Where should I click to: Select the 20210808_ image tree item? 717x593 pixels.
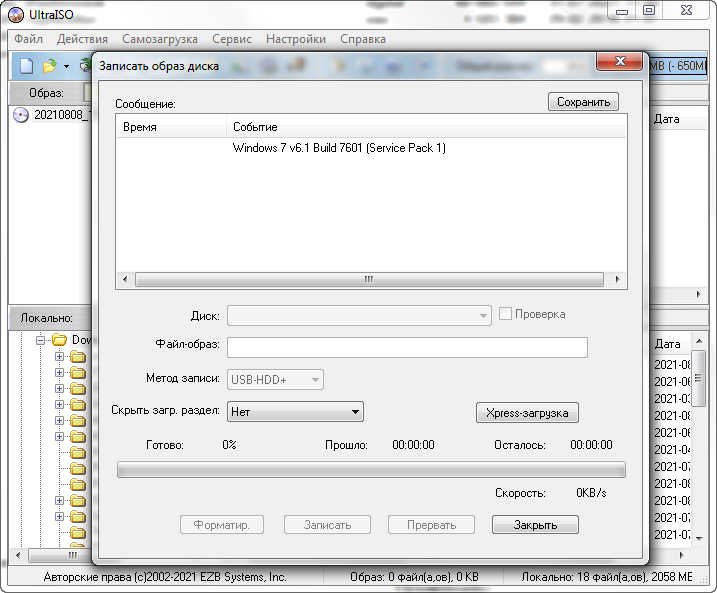pos(61,115)
